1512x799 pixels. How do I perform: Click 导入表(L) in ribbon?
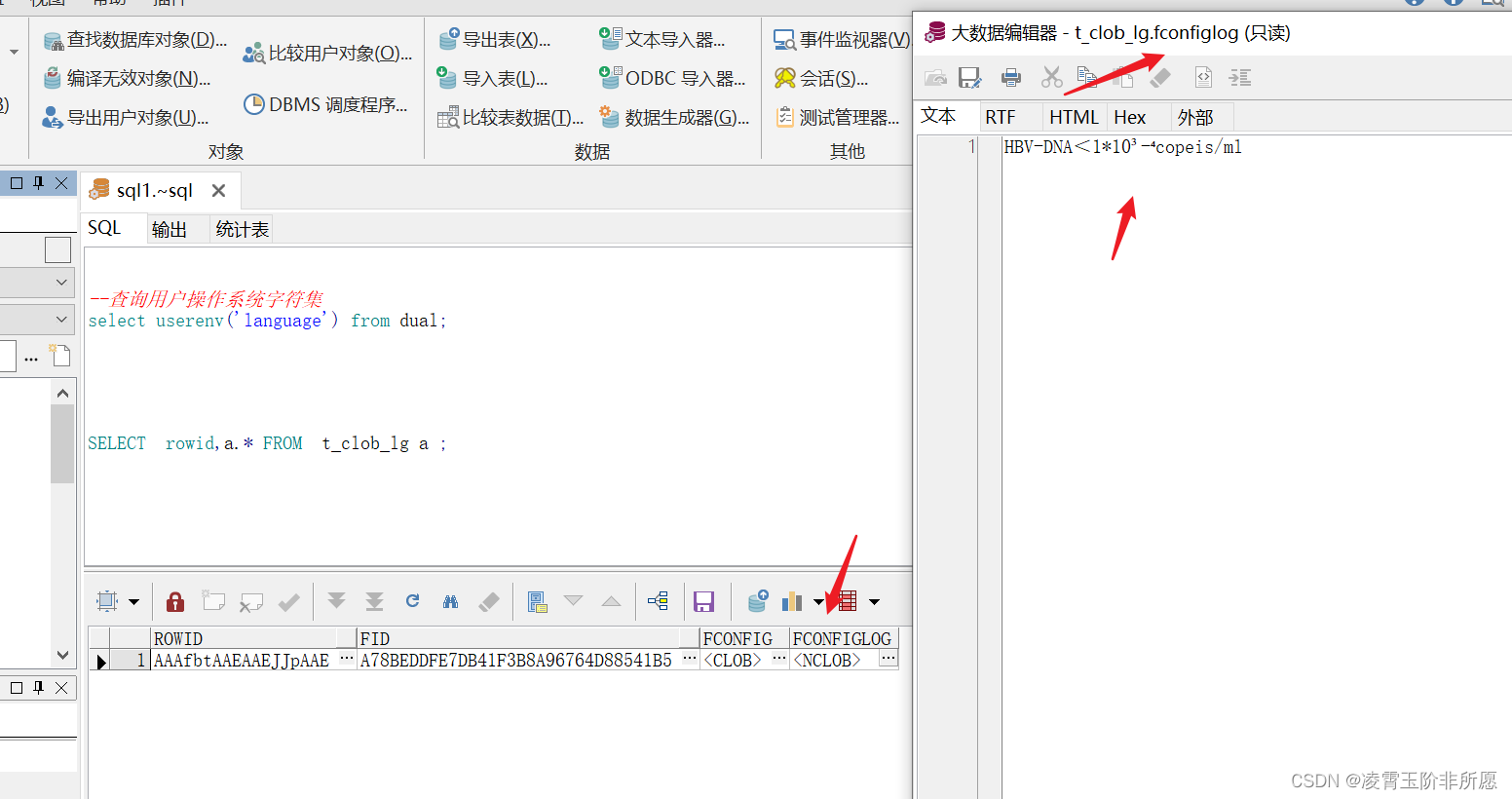(x=493, y=79)
